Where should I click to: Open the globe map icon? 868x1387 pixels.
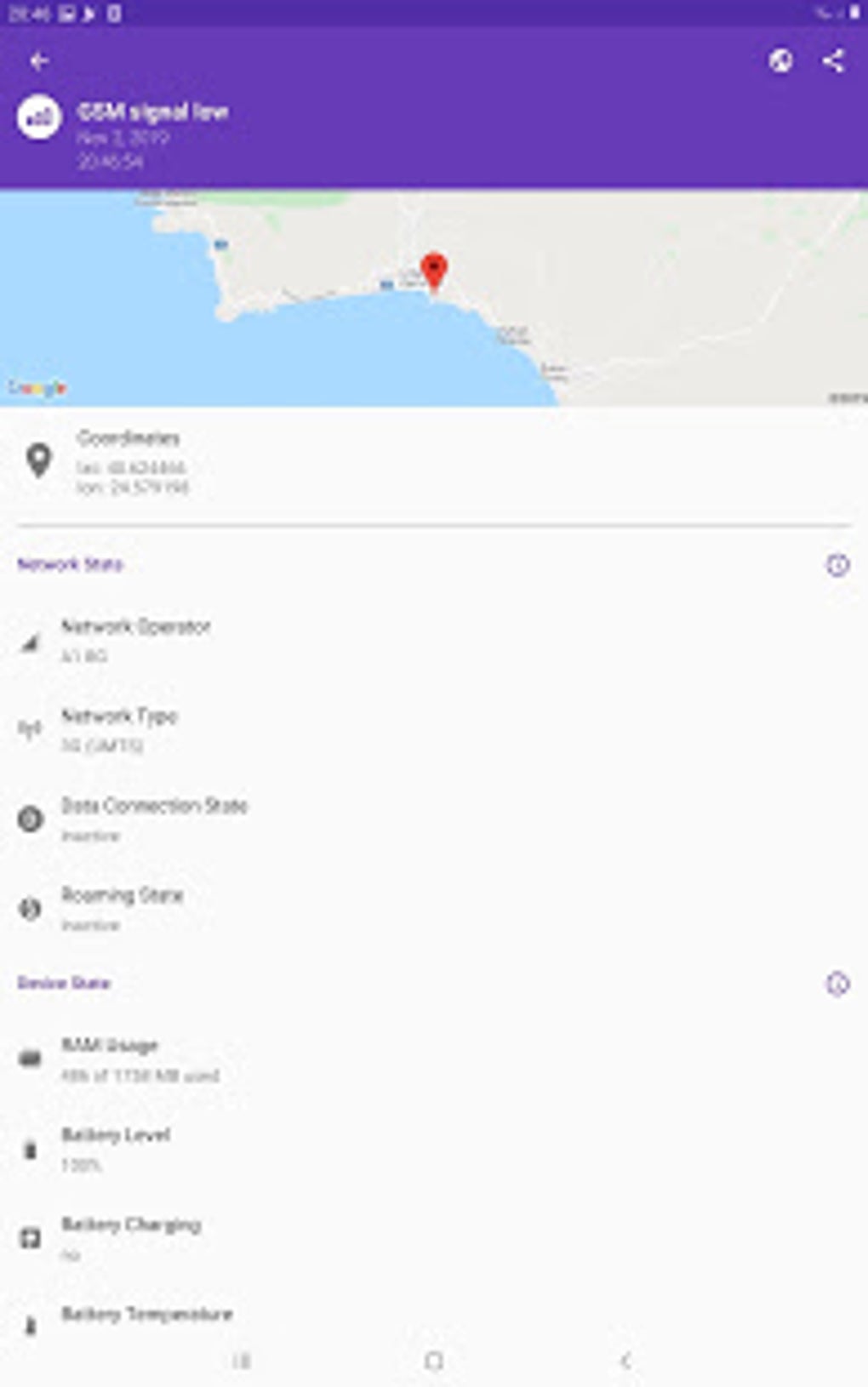click(780, 60)
